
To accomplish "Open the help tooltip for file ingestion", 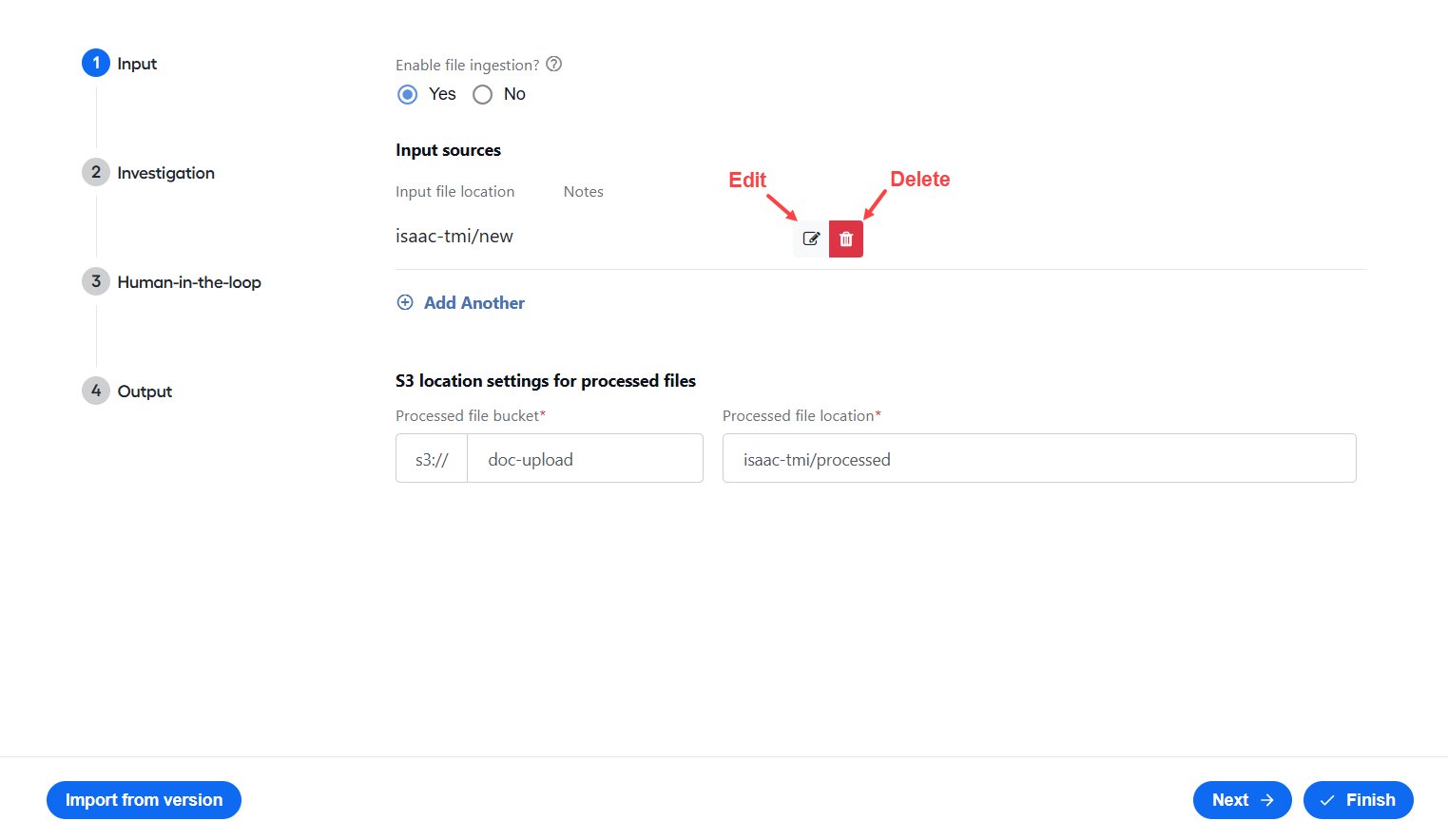I will tap(554, 64).
